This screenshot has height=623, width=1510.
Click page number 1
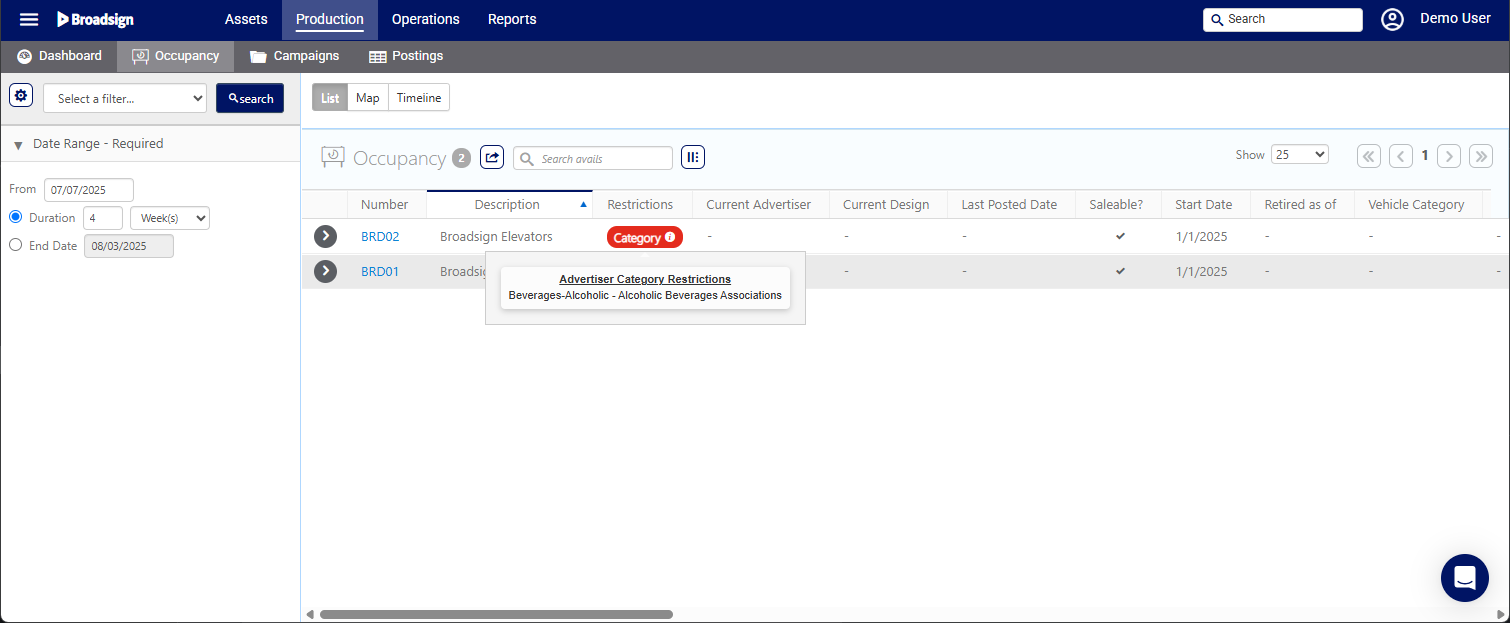pyautogui.click(x=1425, y=155)
